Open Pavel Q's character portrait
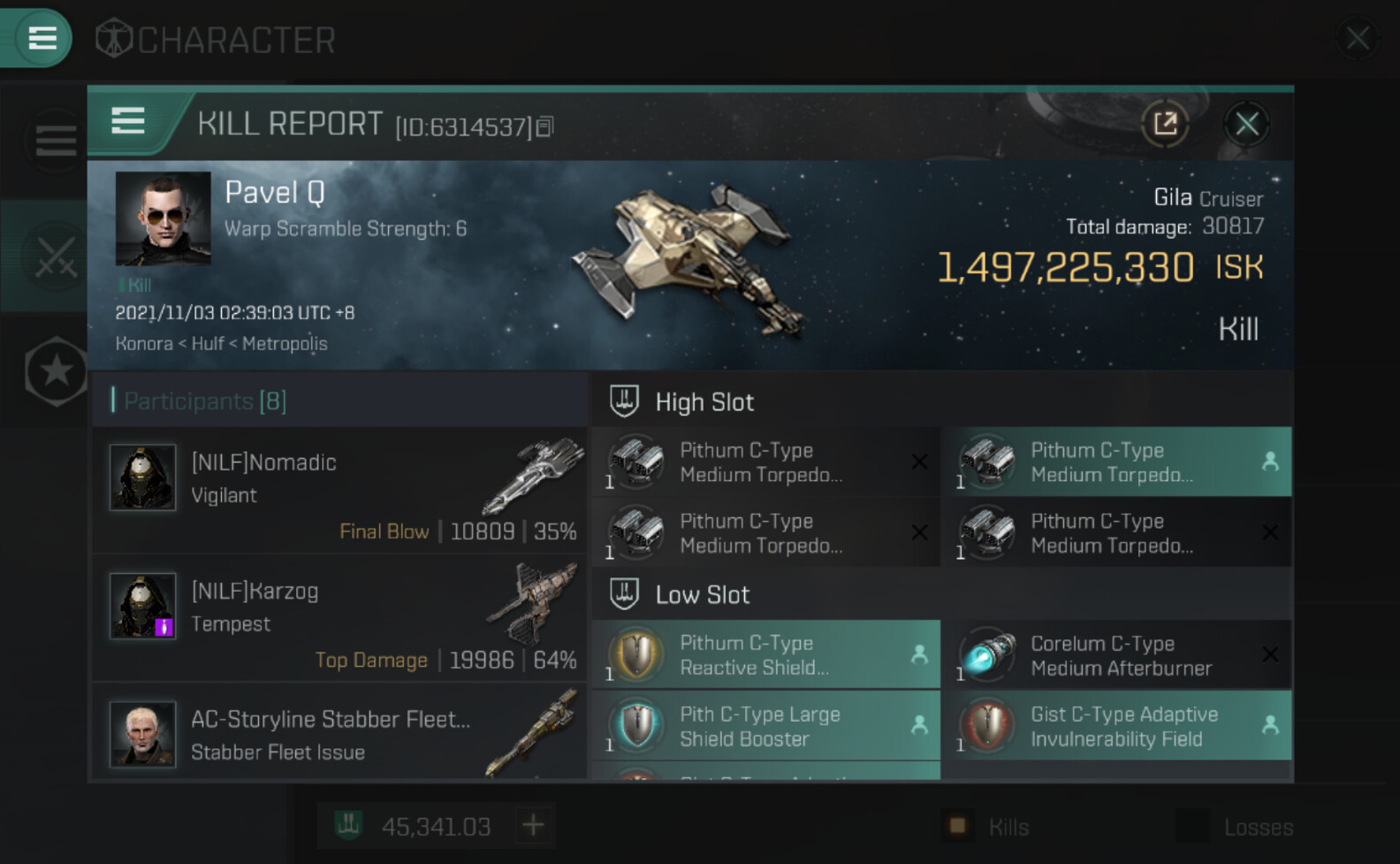 [164, 218]
